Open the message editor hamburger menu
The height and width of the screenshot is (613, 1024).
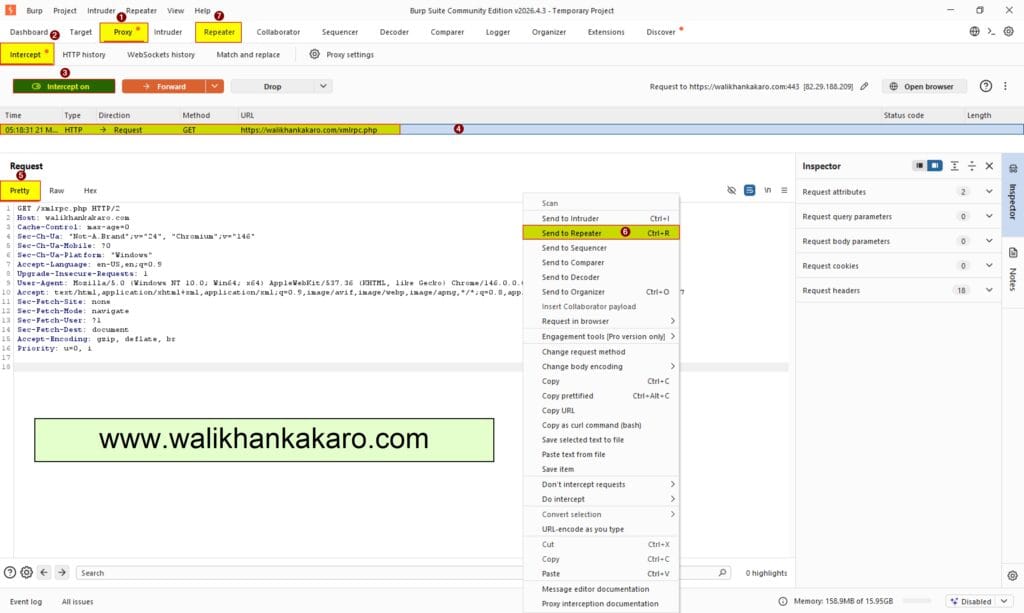click(x=784, y=190)
